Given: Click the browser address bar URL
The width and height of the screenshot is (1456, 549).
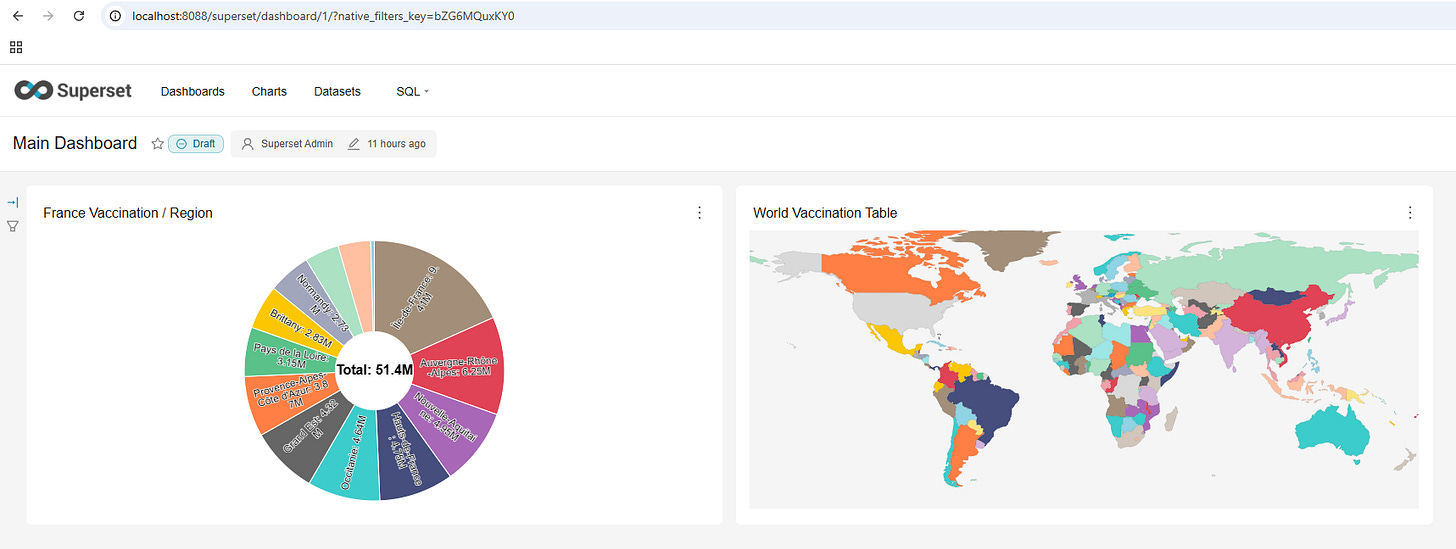Looking at the screenshot, I should tap(323, 16).
